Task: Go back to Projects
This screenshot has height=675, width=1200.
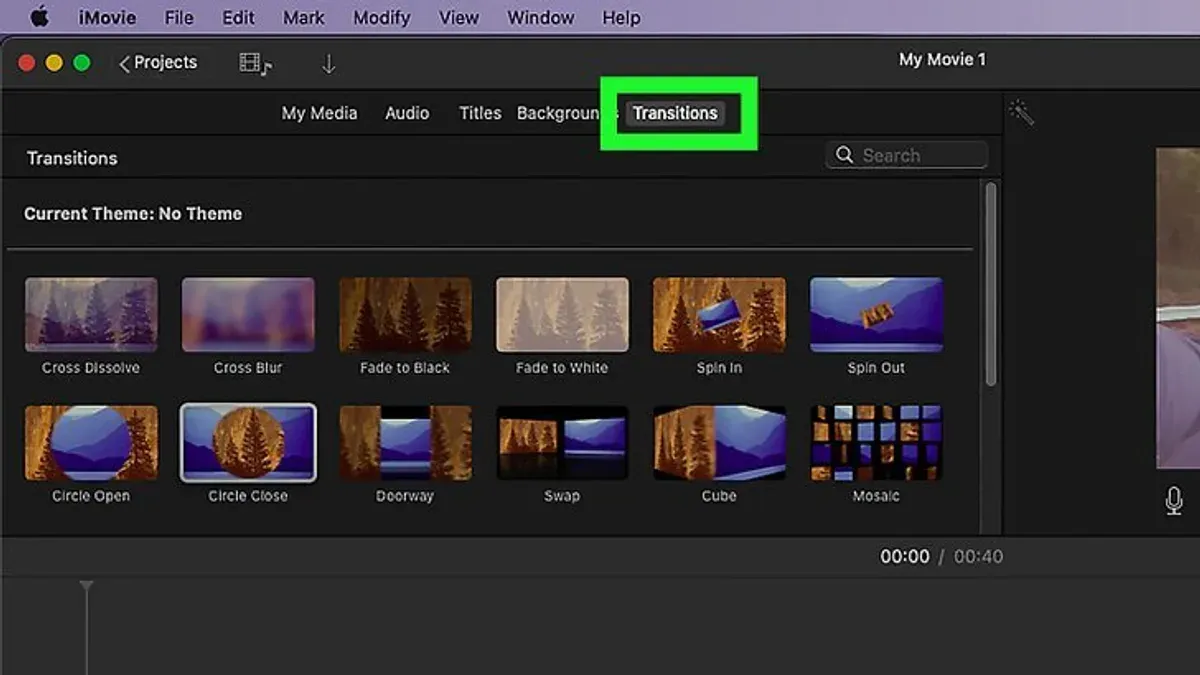Action: click(158, 63)
